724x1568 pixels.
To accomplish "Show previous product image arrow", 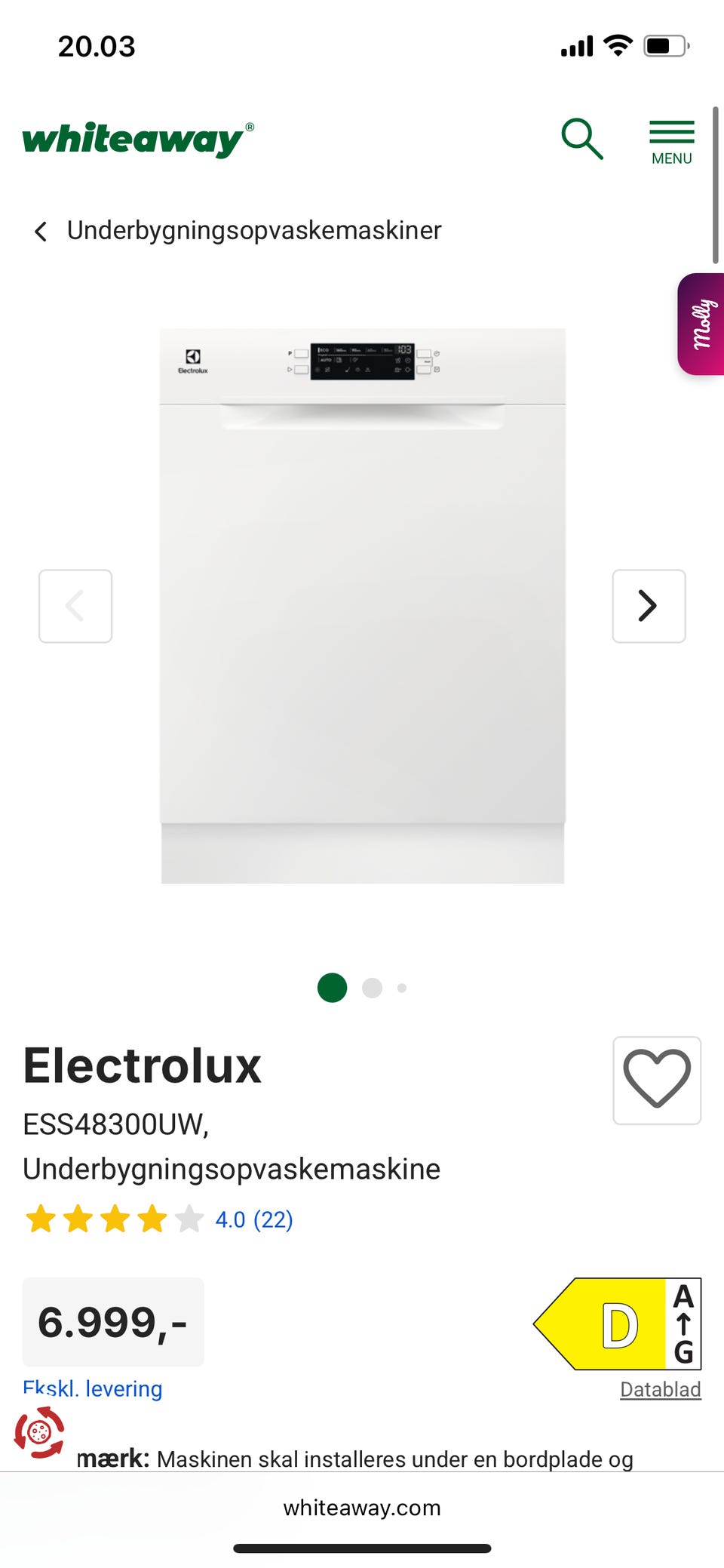I will pos(75,606).
